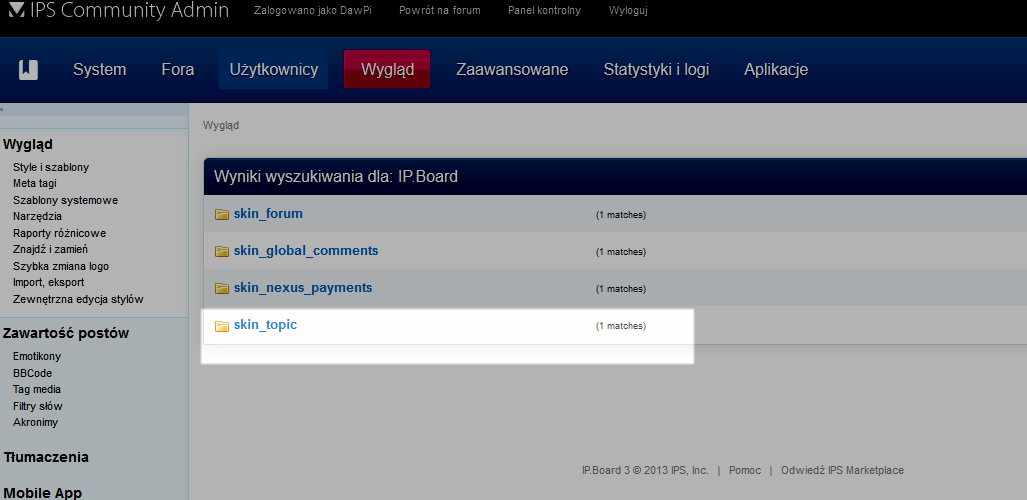This screenshot has height=500, width=1027.
Task: Click the IP.Board 3 footer link
Action: tap(606, 471)
